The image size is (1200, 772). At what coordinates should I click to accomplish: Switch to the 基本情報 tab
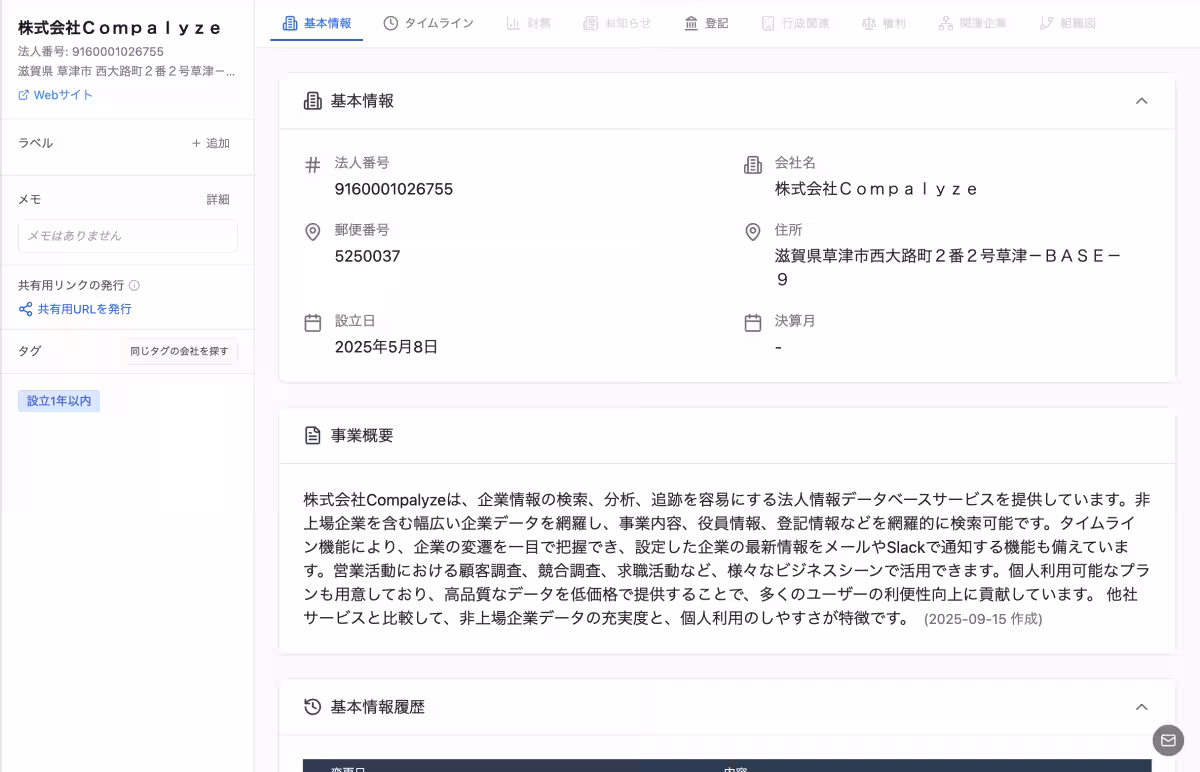tap(316, 24)
